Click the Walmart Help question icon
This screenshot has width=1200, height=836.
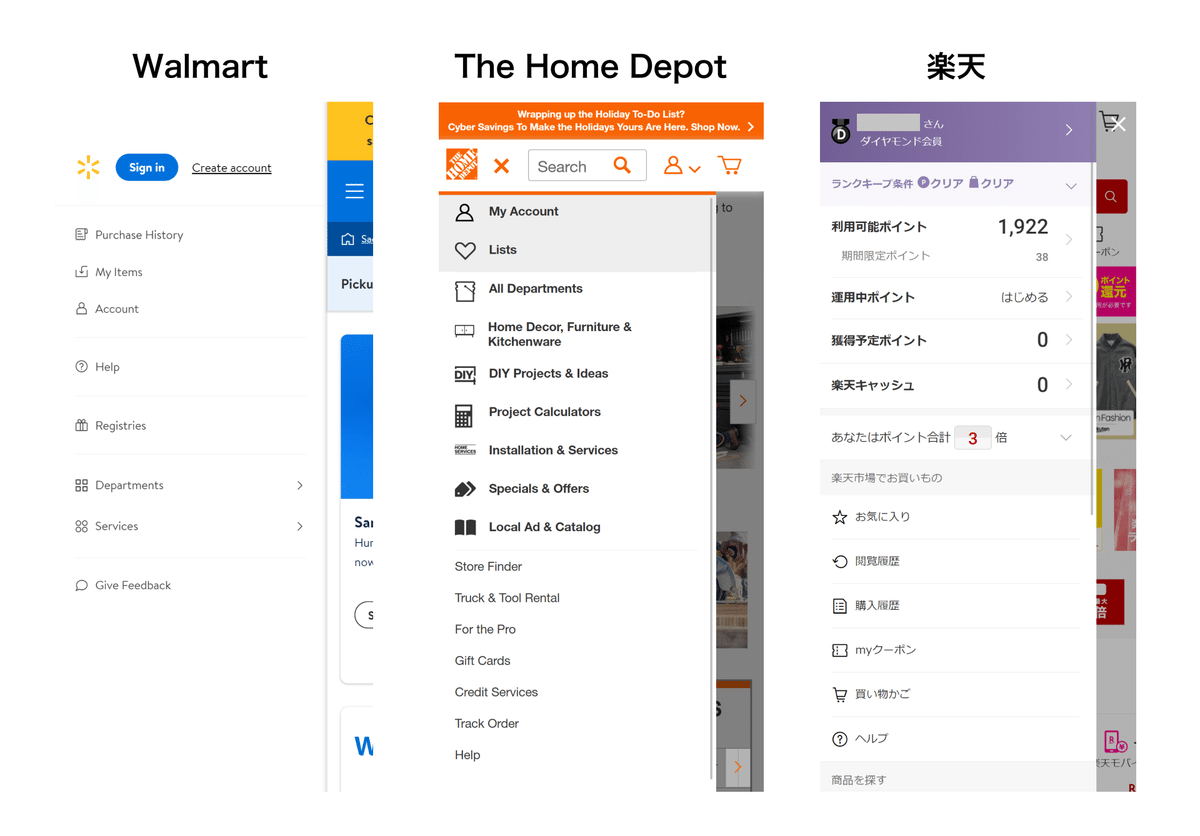(81, 367)
